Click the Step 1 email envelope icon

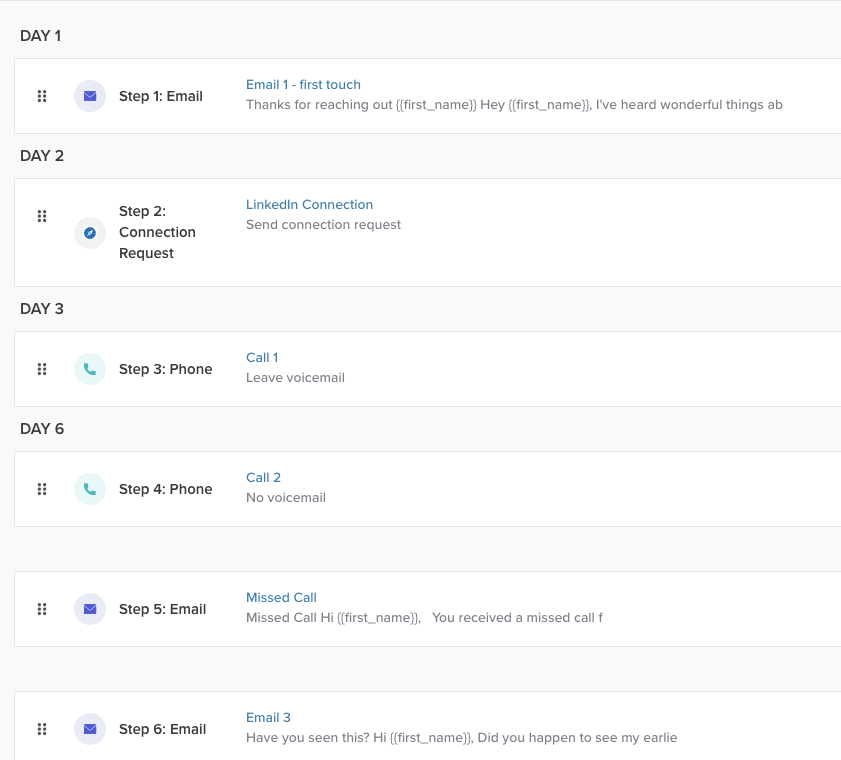90,96
